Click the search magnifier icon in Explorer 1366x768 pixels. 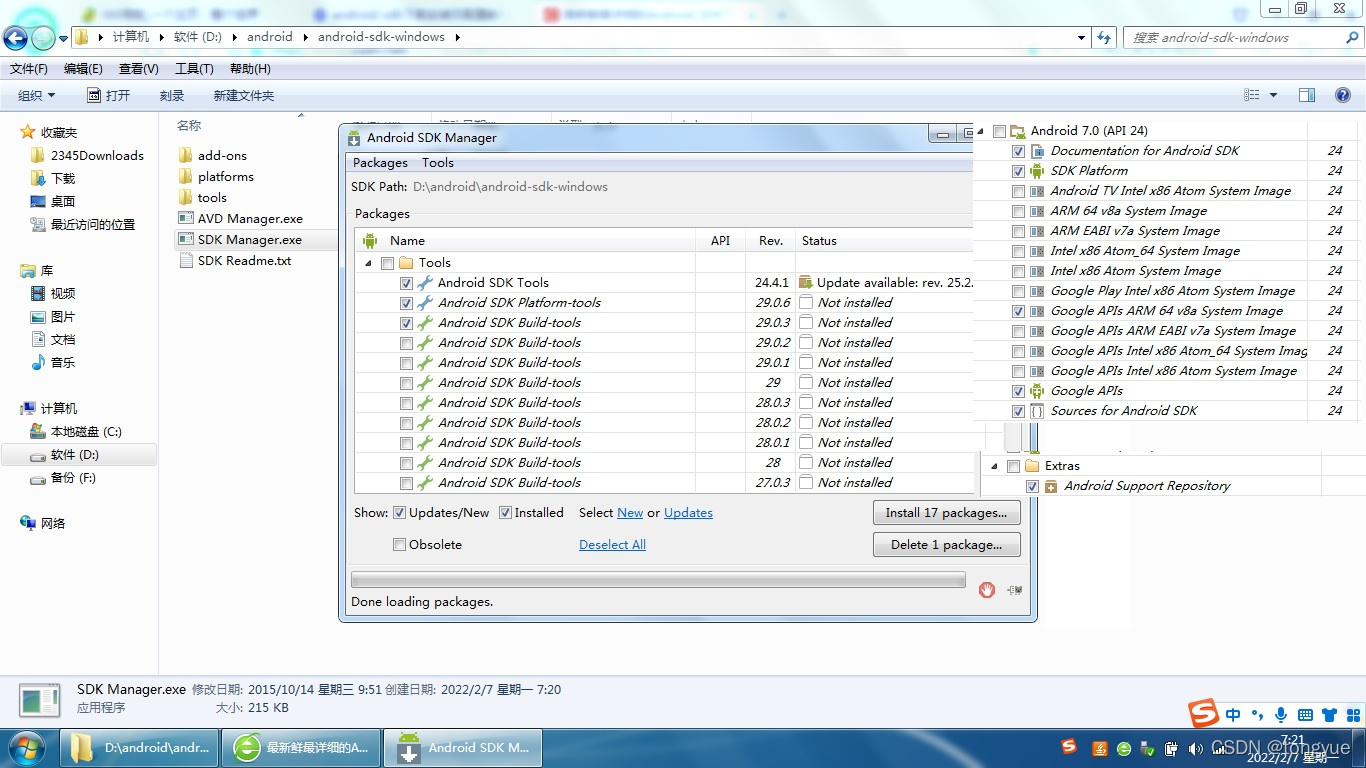pos(1352,37)
